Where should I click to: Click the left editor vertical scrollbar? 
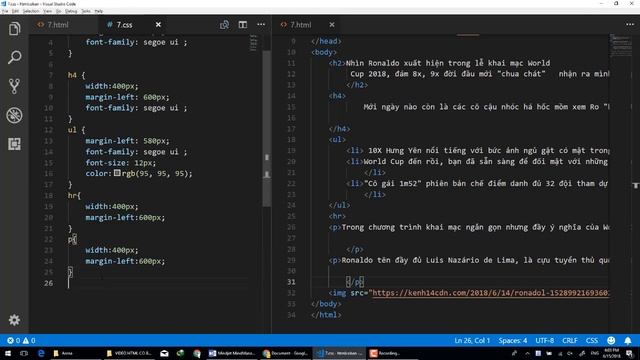coord(267,129)
